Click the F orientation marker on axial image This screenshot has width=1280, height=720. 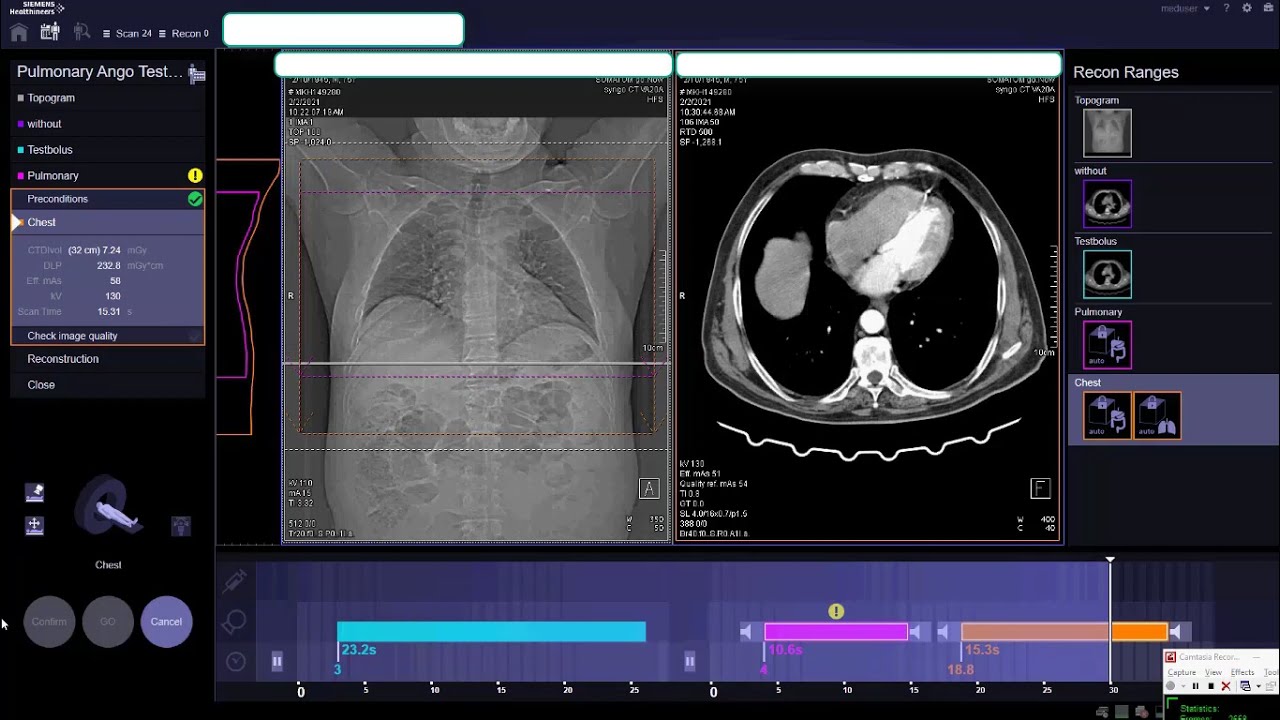pos(1040,489)
